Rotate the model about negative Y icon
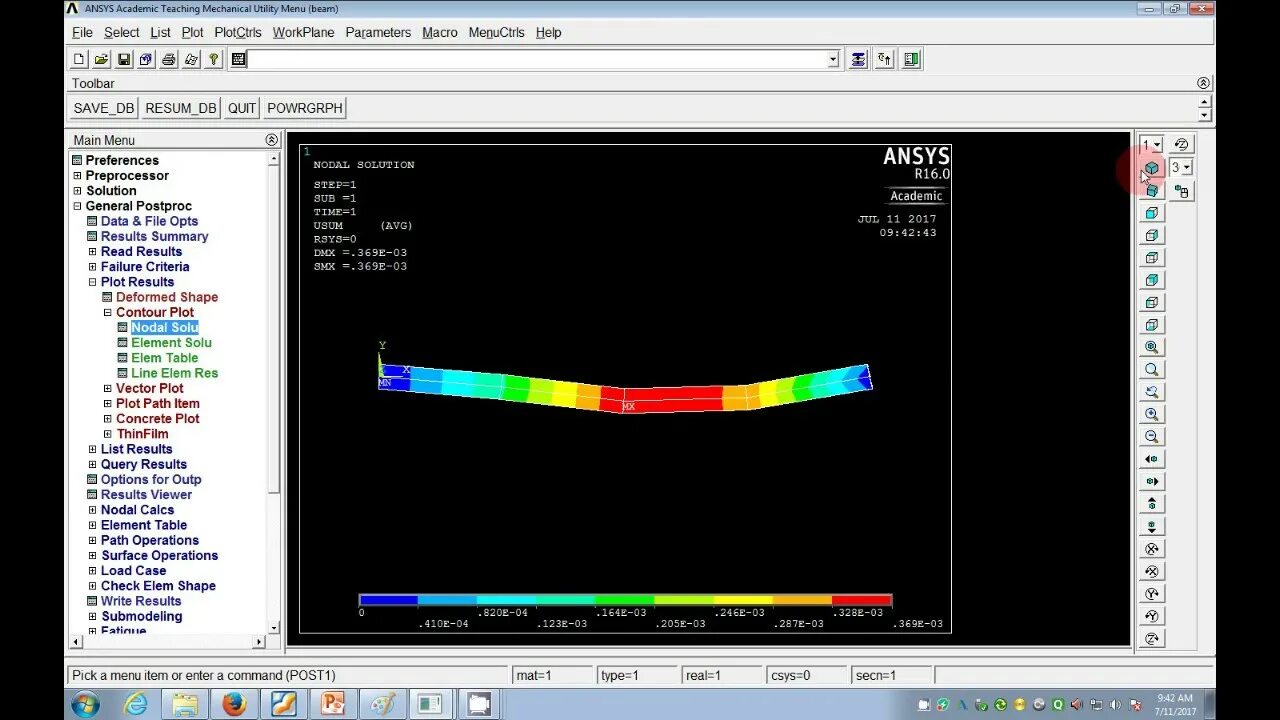This screenshot has width=1280, height=720. tap(1152, 594)
